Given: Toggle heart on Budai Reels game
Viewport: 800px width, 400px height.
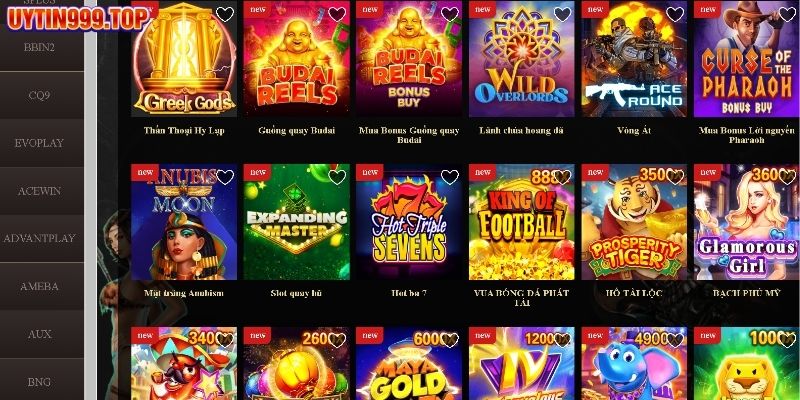Looking at the screenshot, I should point(337,14).
